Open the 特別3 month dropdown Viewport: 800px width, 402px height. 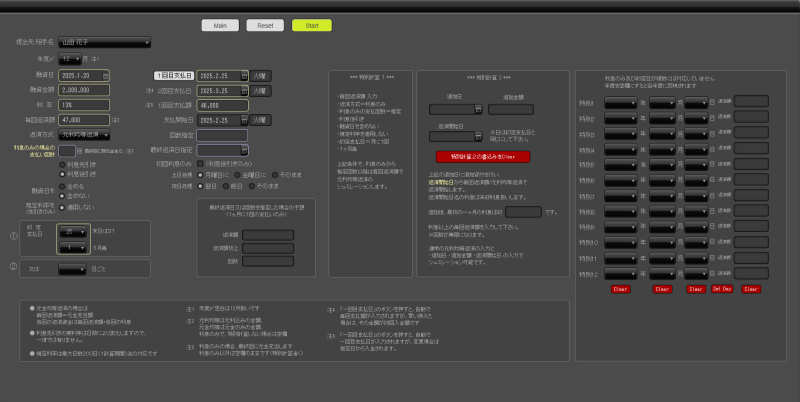[x=662, y=134]
